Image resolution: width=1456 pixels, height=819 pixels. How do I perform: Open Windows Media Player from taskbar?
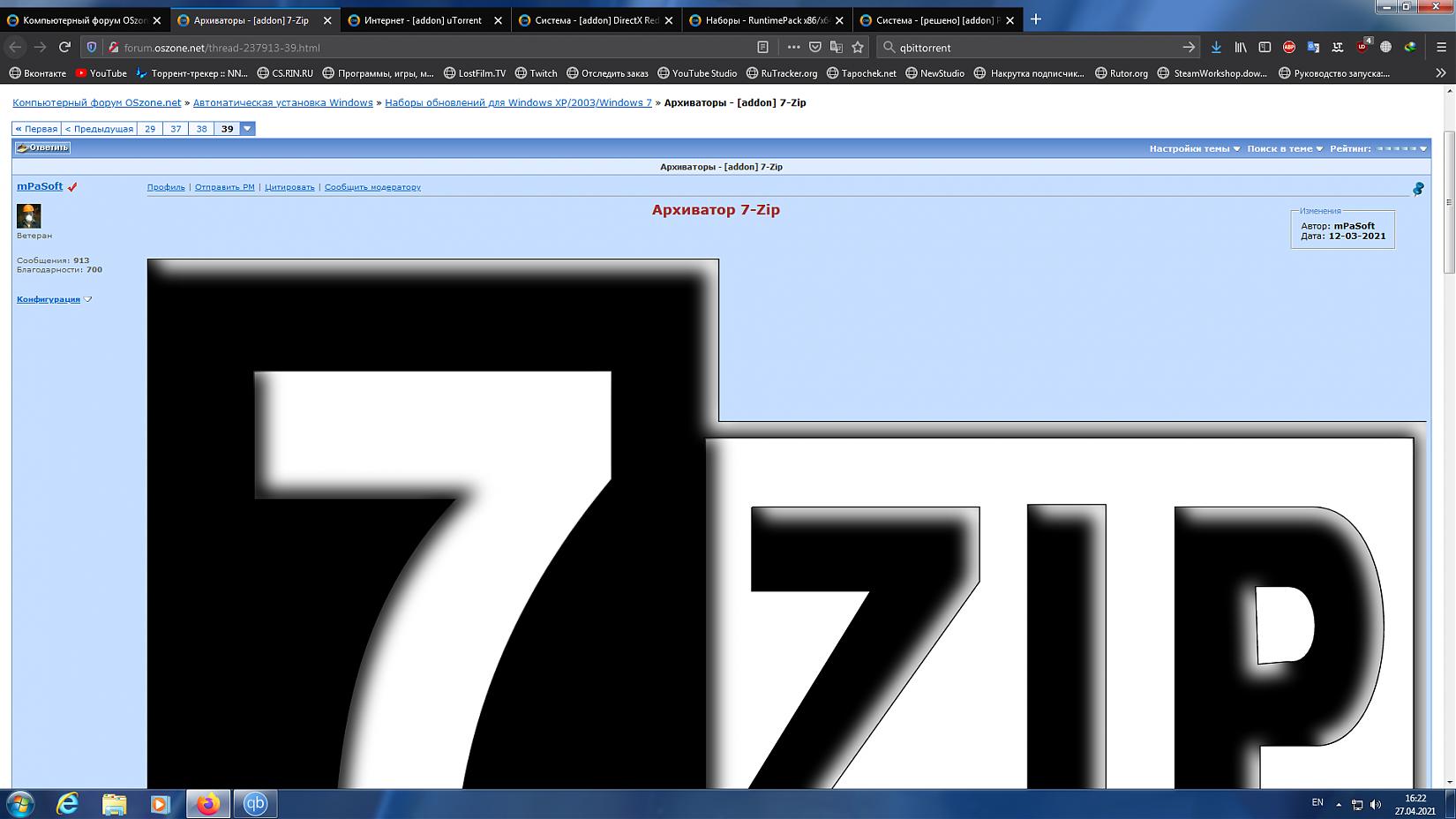pos(160,804)
